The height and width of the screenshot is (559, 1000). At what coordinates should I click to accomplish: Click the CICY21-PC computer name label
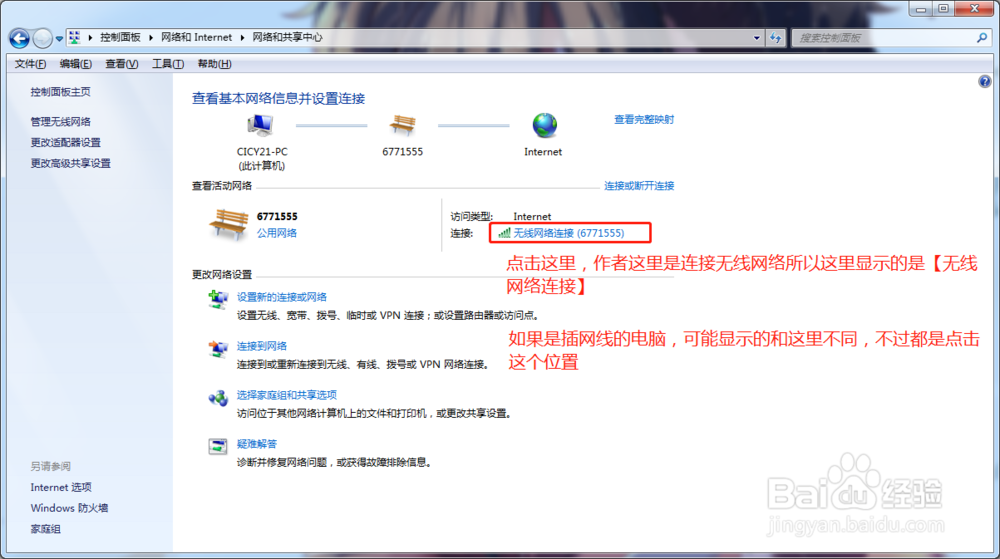pos(262,152)
